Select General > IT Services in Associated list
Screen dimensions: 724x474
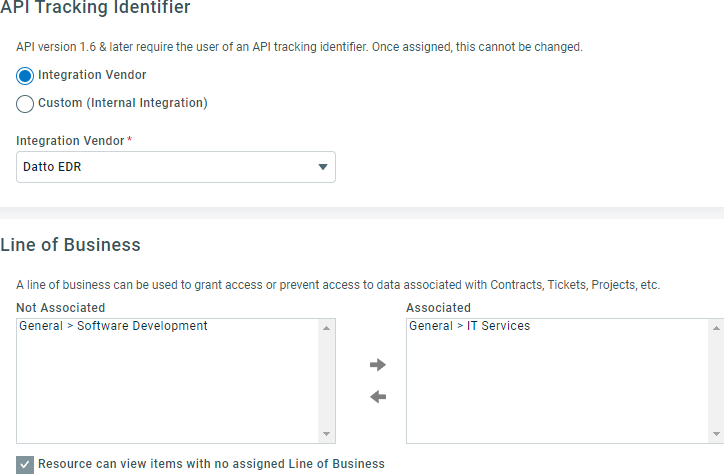[469, 326]
